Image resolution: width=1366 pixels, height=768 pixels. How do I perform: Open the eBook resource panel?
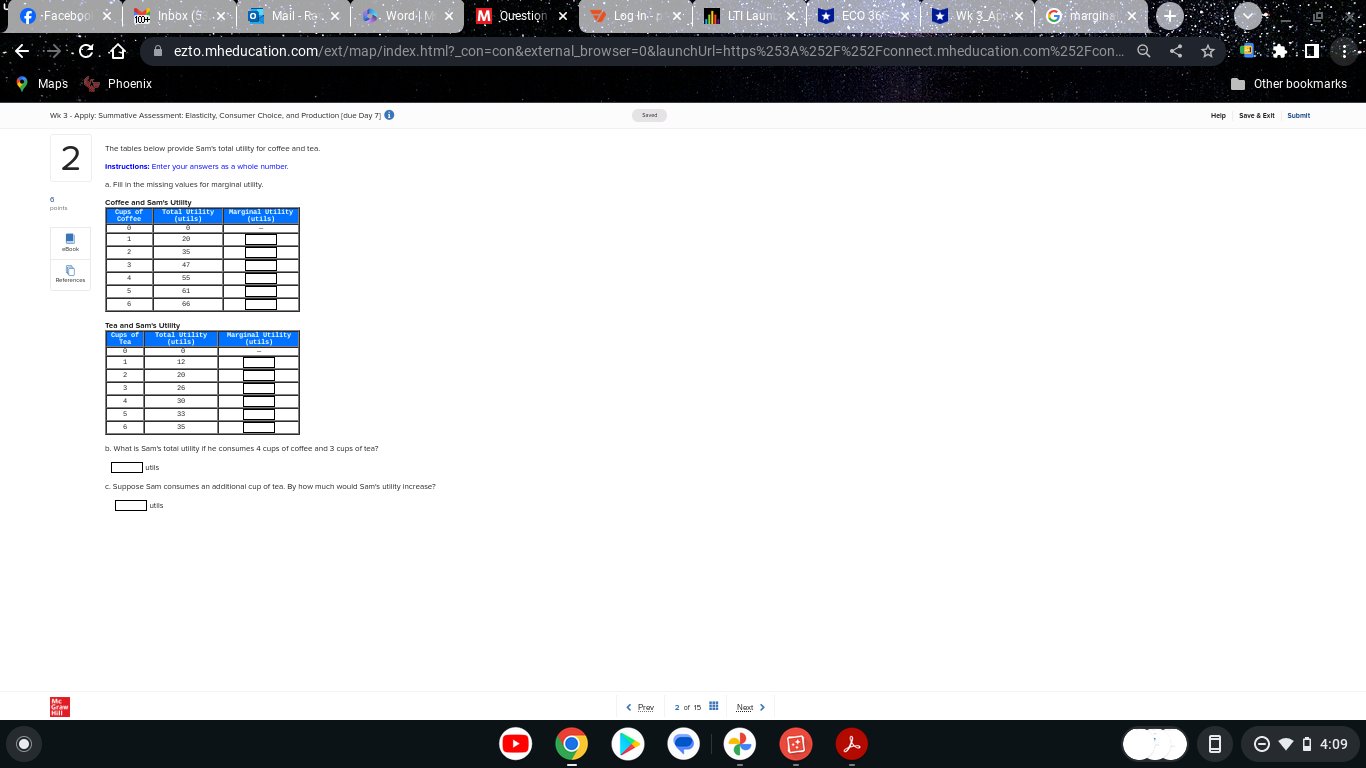70,242
